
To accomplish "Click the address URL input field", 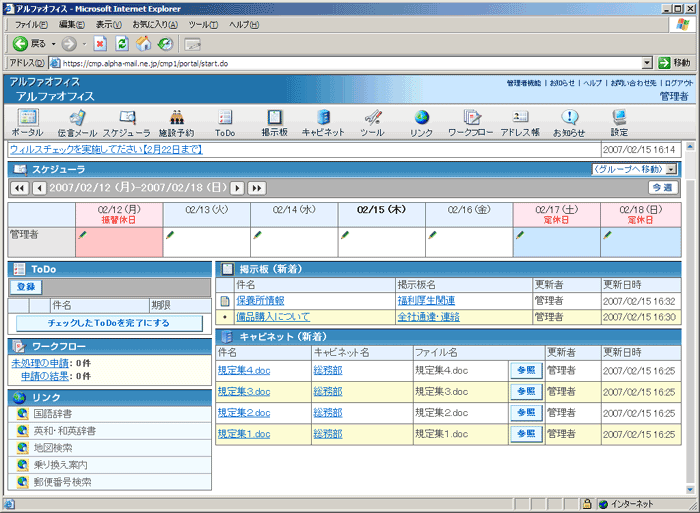I will (350, 63).
